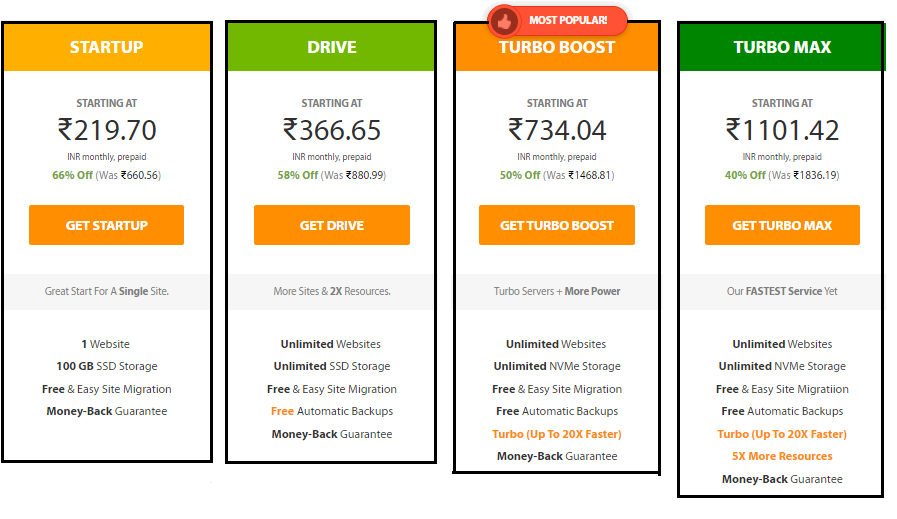The height and width of the screenshot is (519, 897).
Task: Click the ₹366.65 Drive price
Action: 332,130
